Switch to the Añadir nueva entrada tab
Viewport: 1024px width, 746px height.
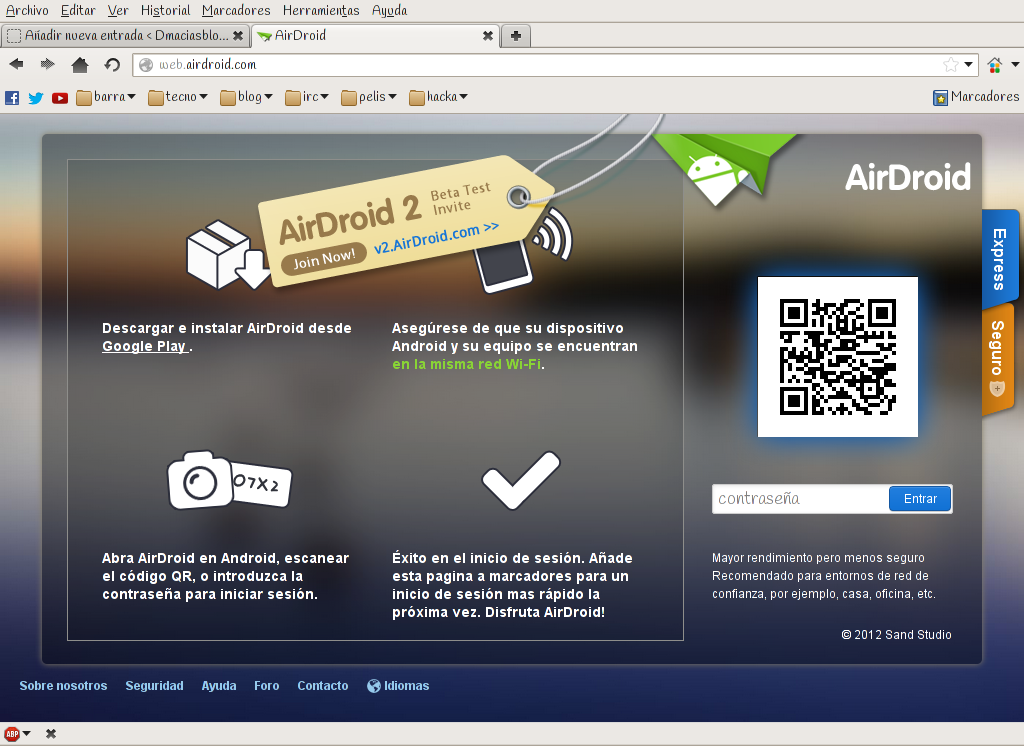click(x=125, y=36)
